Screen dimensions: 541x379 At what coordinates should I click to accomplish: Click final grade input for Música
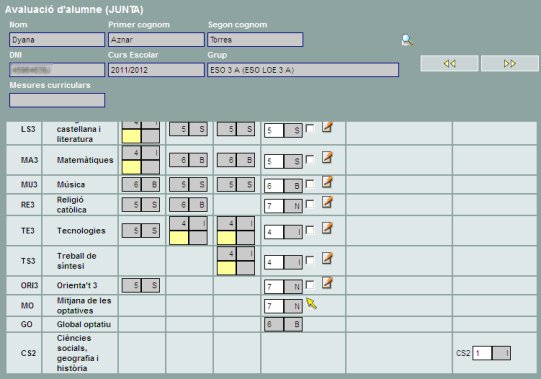[x=274, y=186]
